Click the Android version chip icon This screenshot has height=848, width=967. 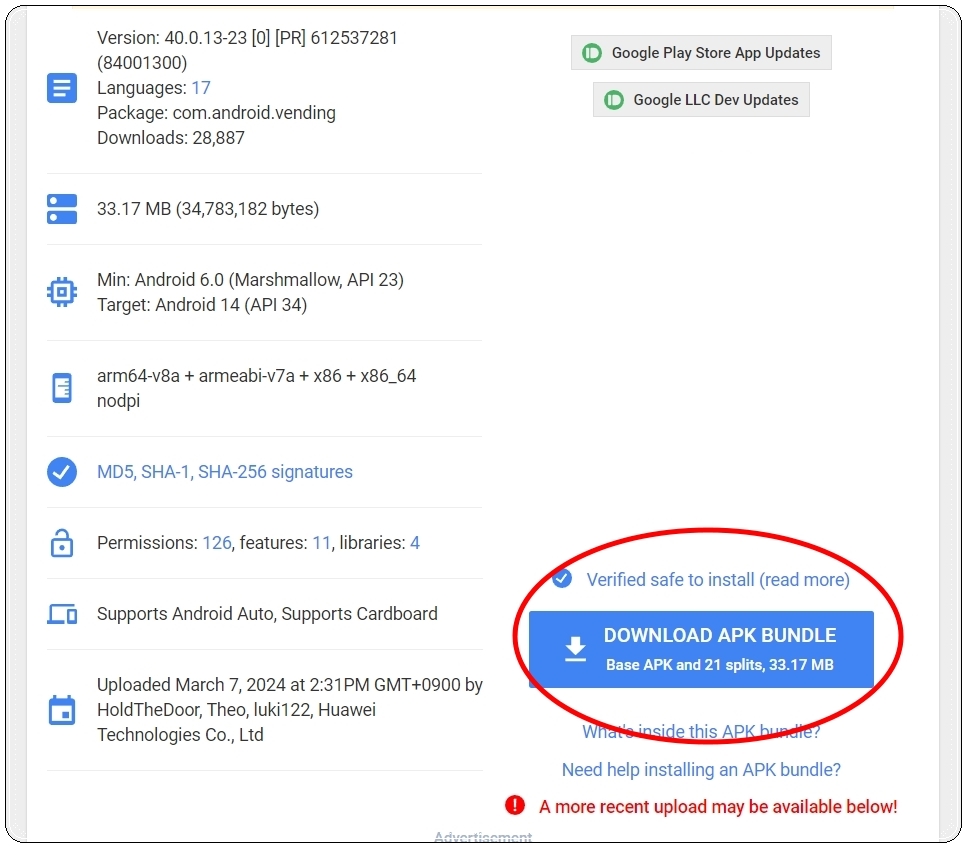pos(62,292)
